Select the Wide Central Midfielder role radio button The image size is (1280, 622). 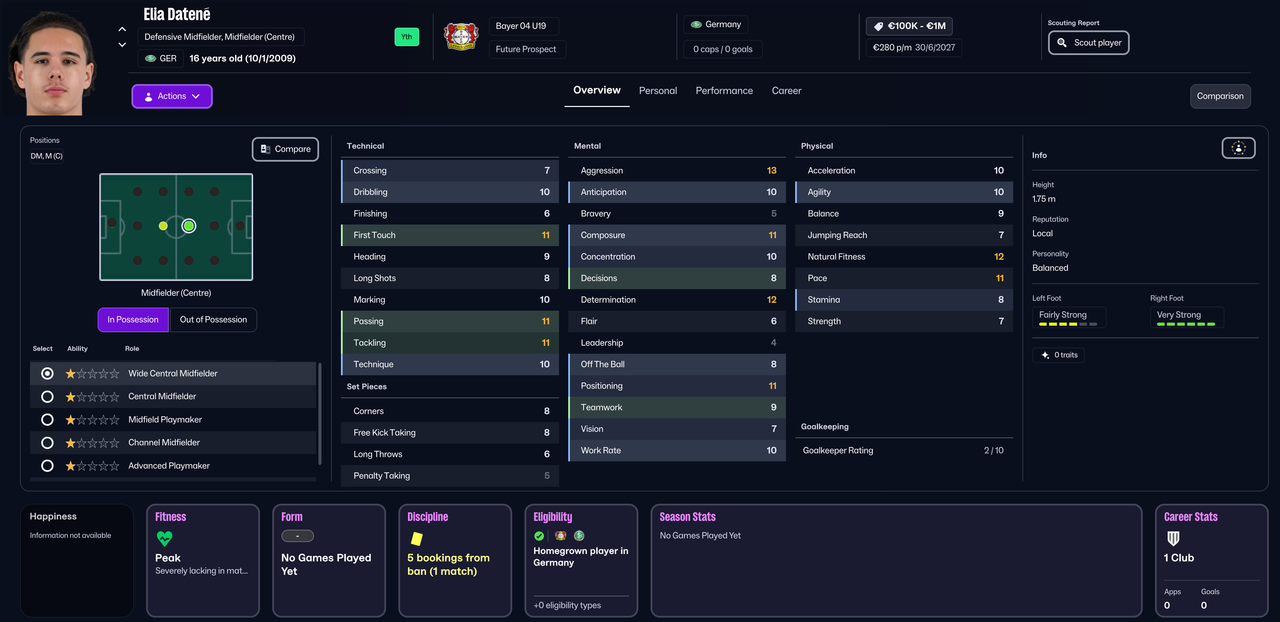tap(47, 373)
